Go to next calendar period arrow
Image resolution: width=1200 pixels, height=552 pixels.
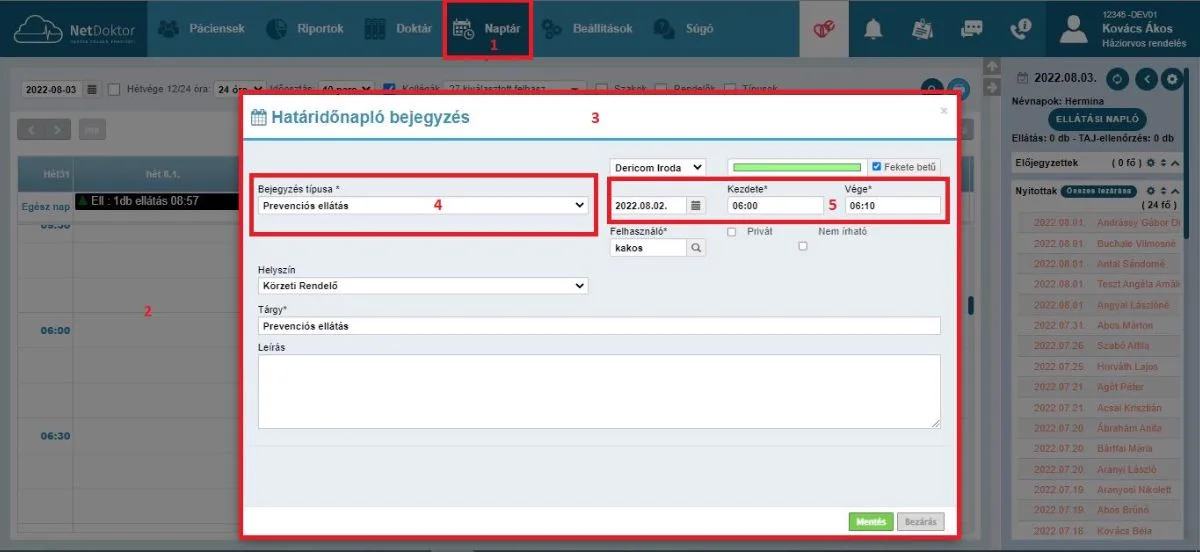pyautogui.click(x=58, y=129)
